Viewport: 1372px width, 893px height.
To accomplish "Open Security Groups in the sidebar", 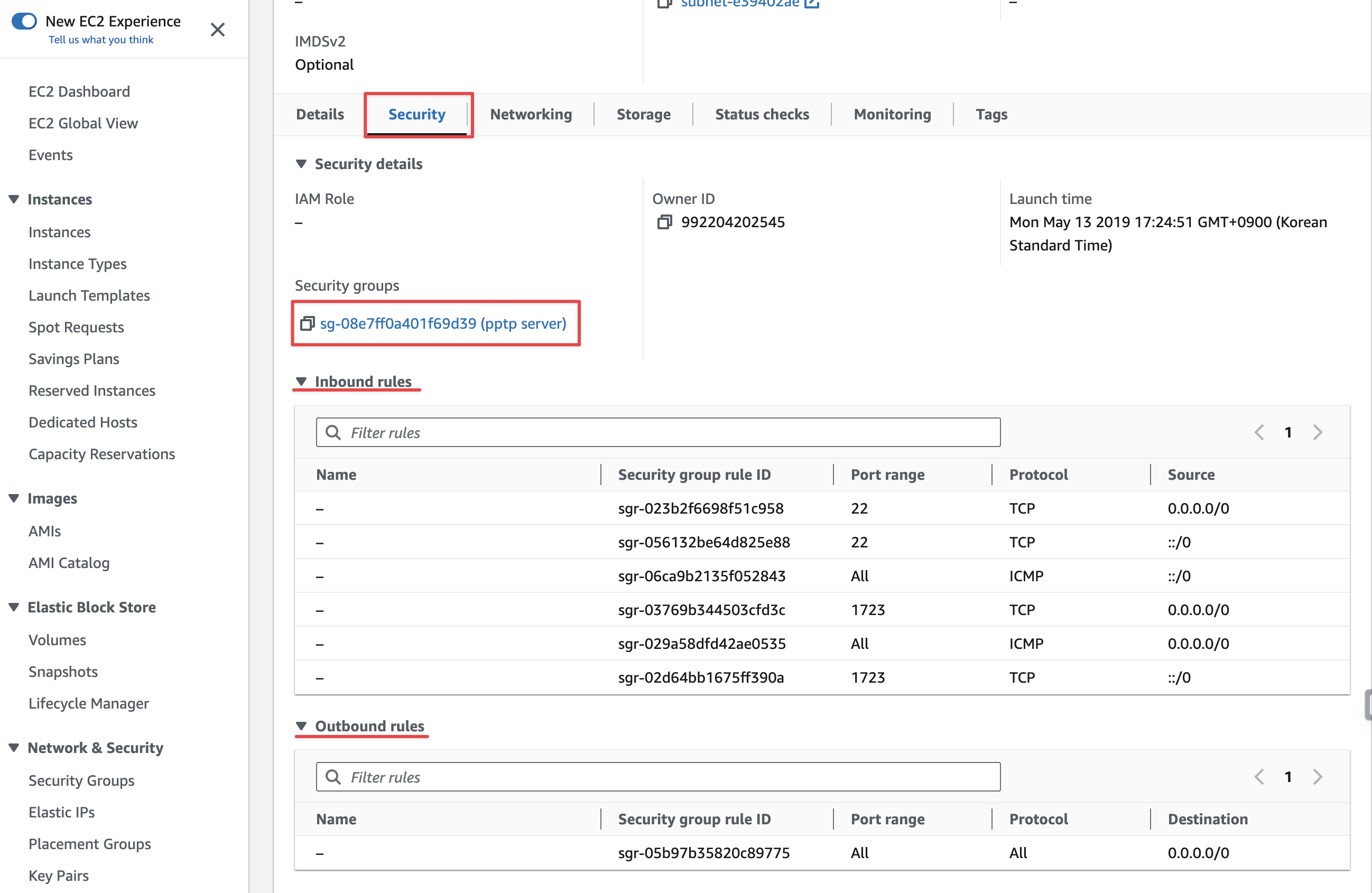I will click(82, 780).
